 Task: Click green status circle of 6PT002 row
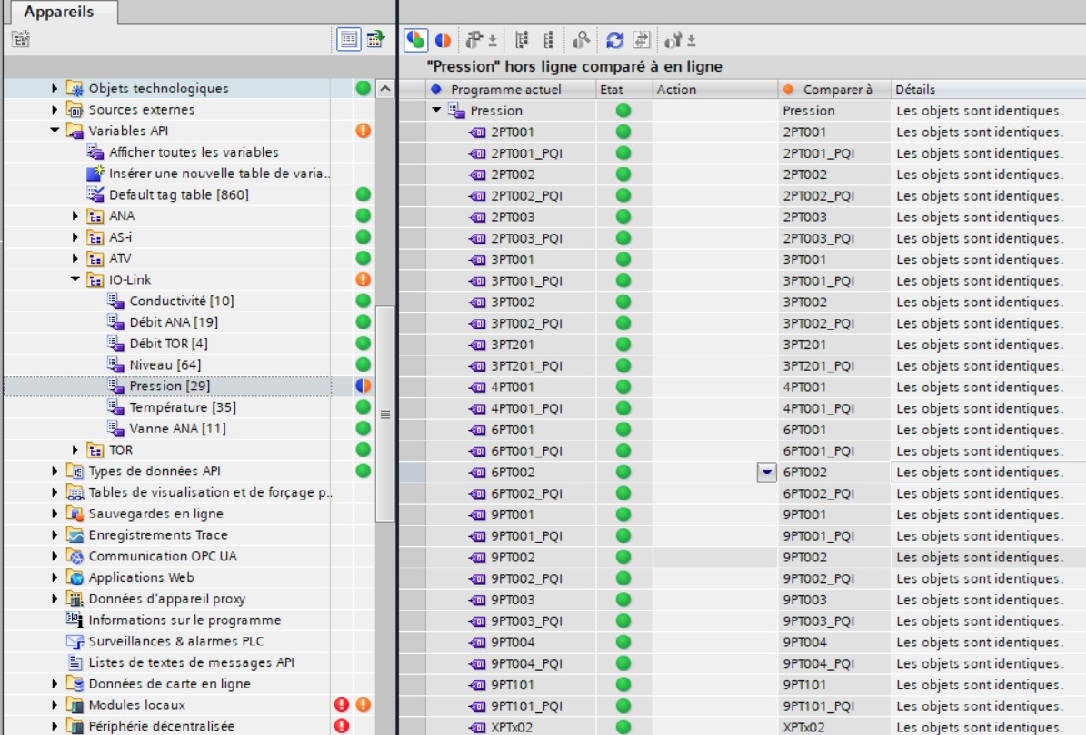623,472
